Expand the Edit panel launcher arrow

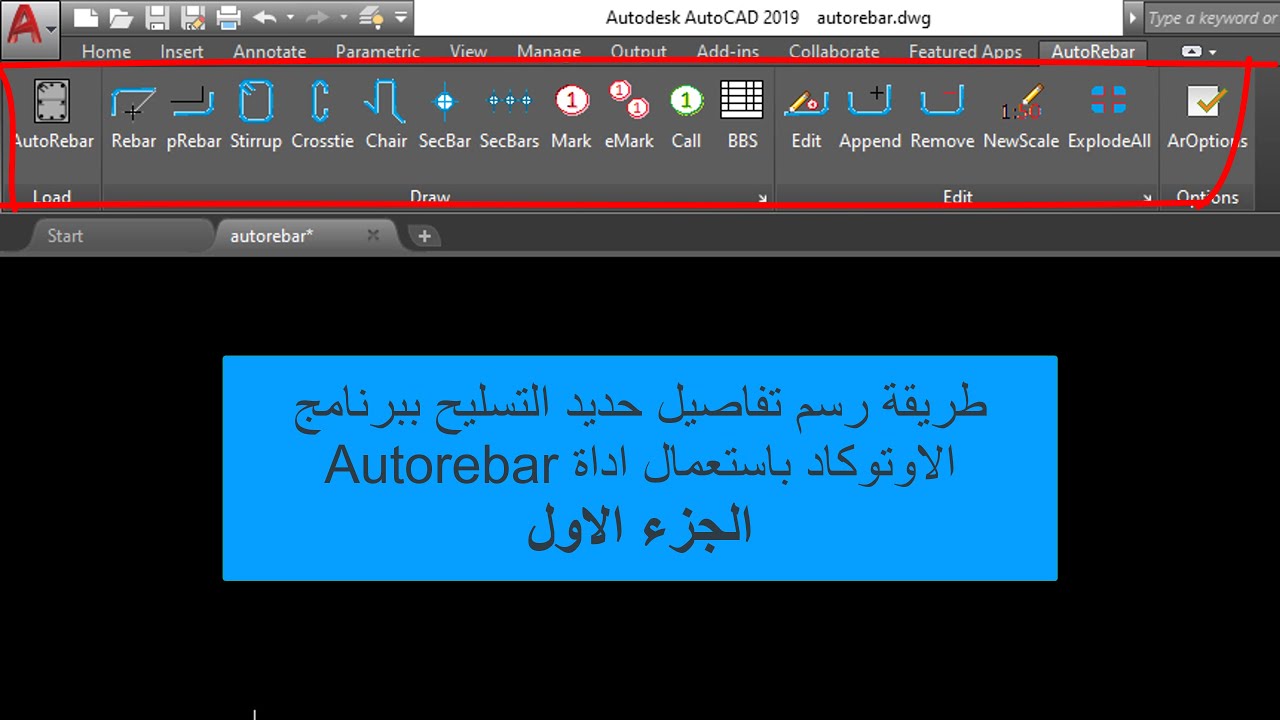1148,198
